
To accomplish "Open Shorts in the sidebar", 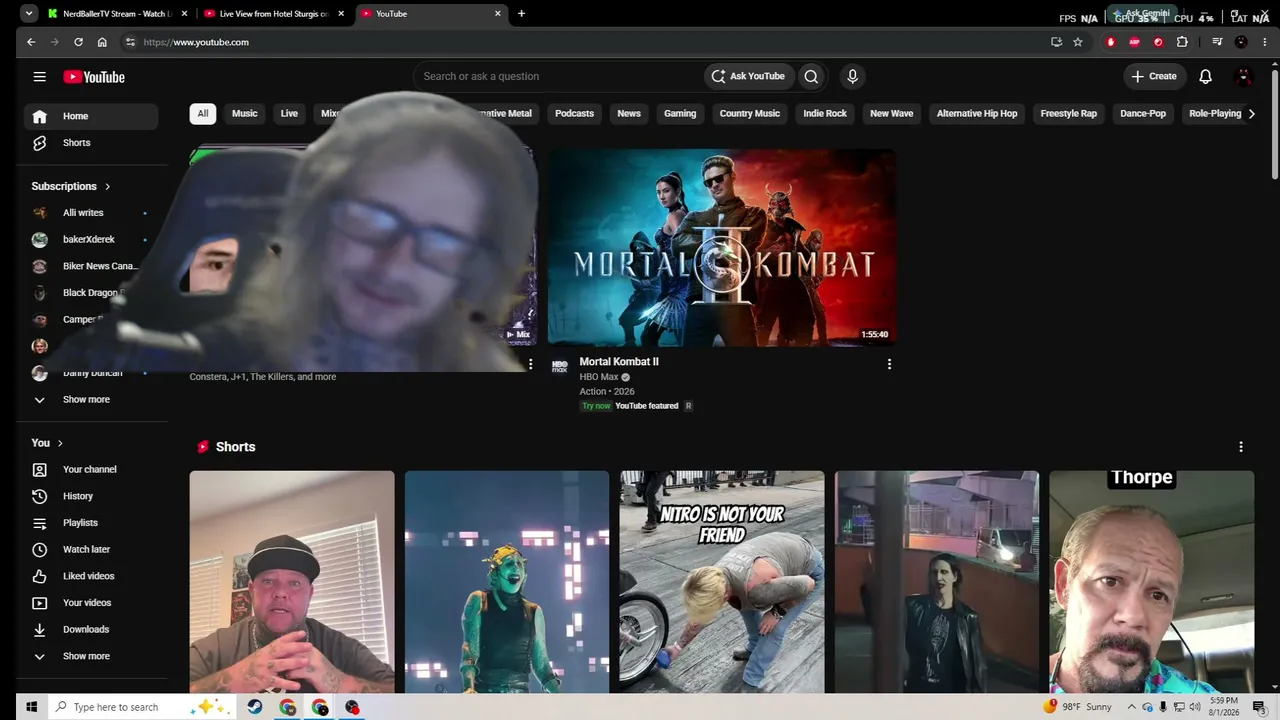I will click(91, 143).
